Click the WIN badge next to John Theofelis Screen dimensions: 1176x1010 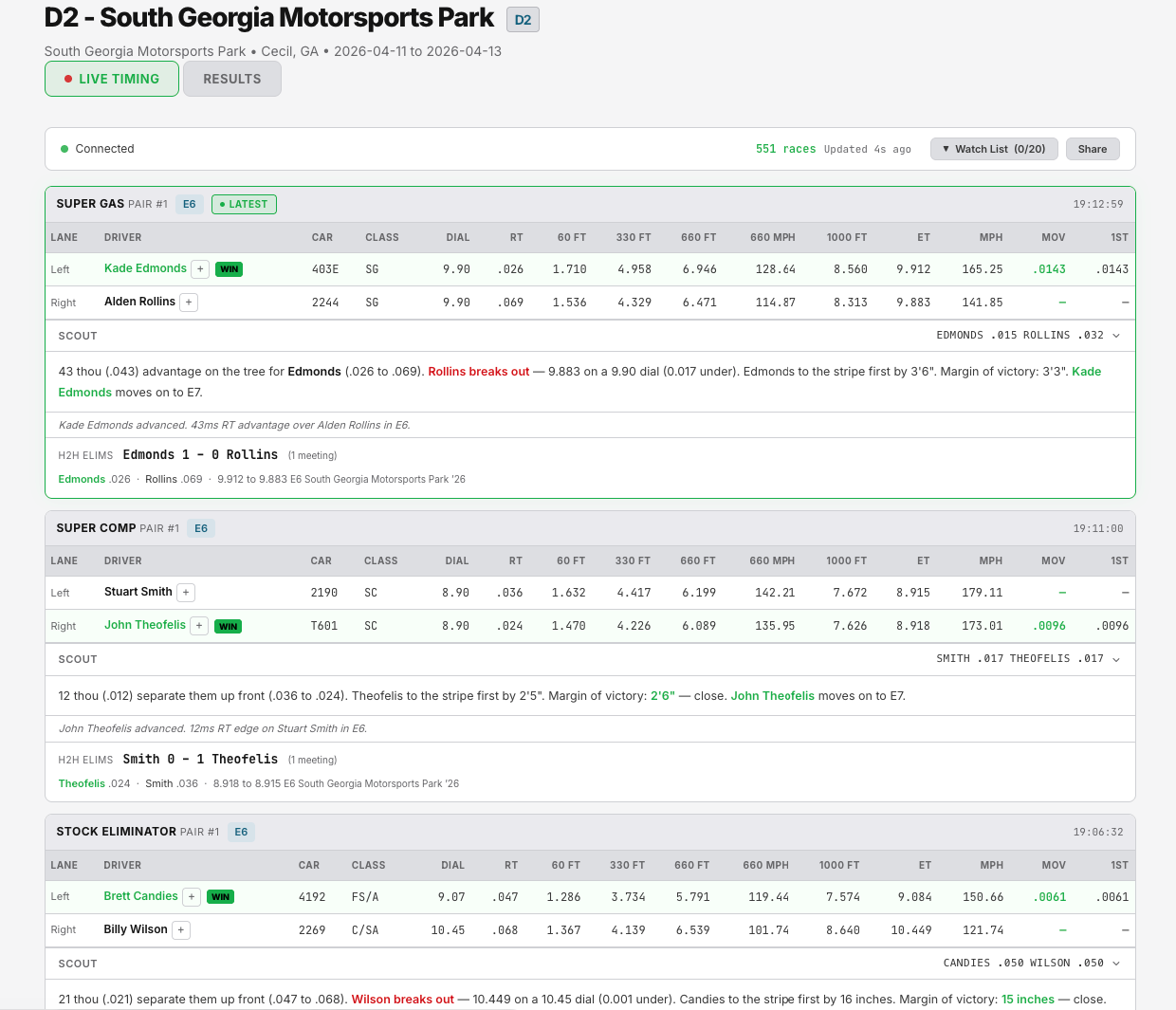pos(228,626)
